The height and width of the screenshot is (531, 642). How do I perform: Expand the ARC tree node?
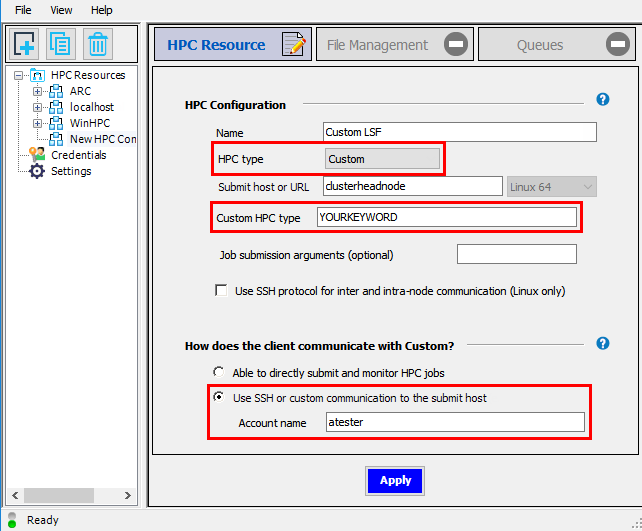(37, 91)
